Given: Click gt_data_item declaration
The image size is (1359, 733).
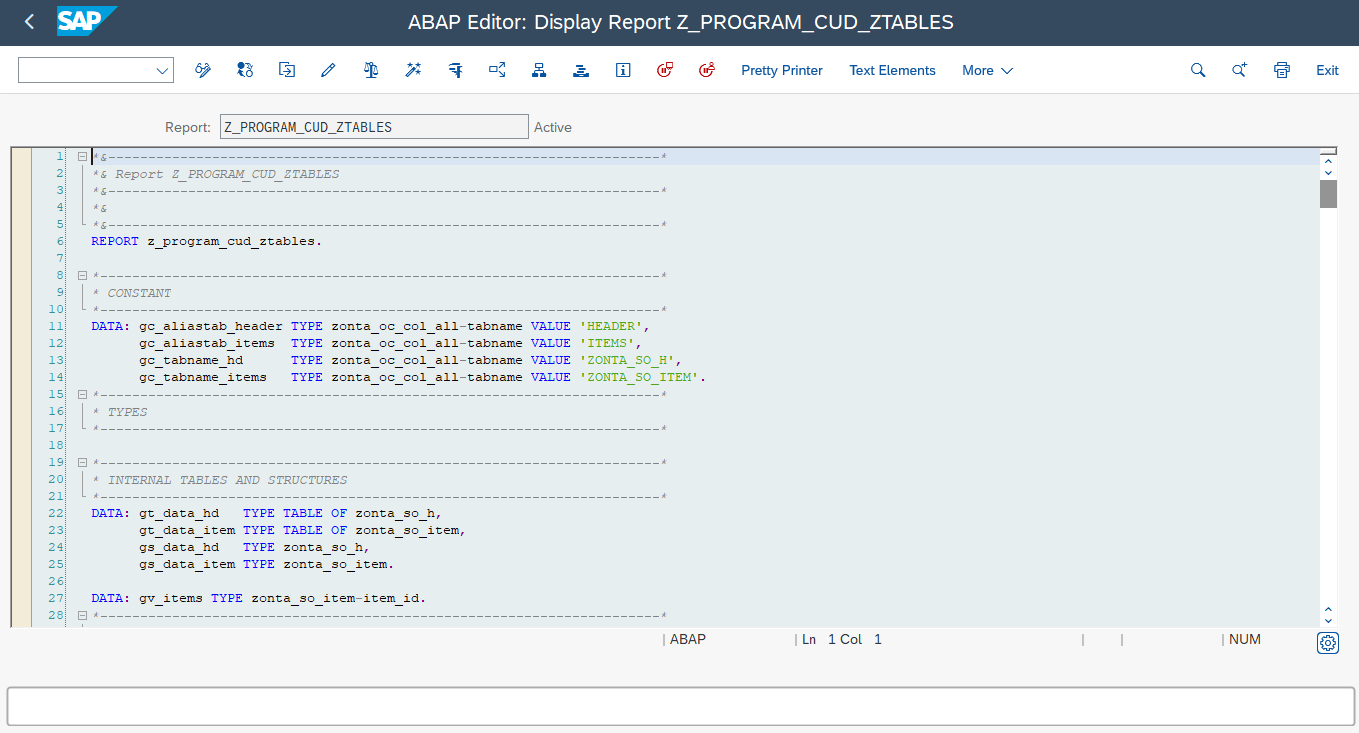Looking at the screenshot, I should click(187, 530).
